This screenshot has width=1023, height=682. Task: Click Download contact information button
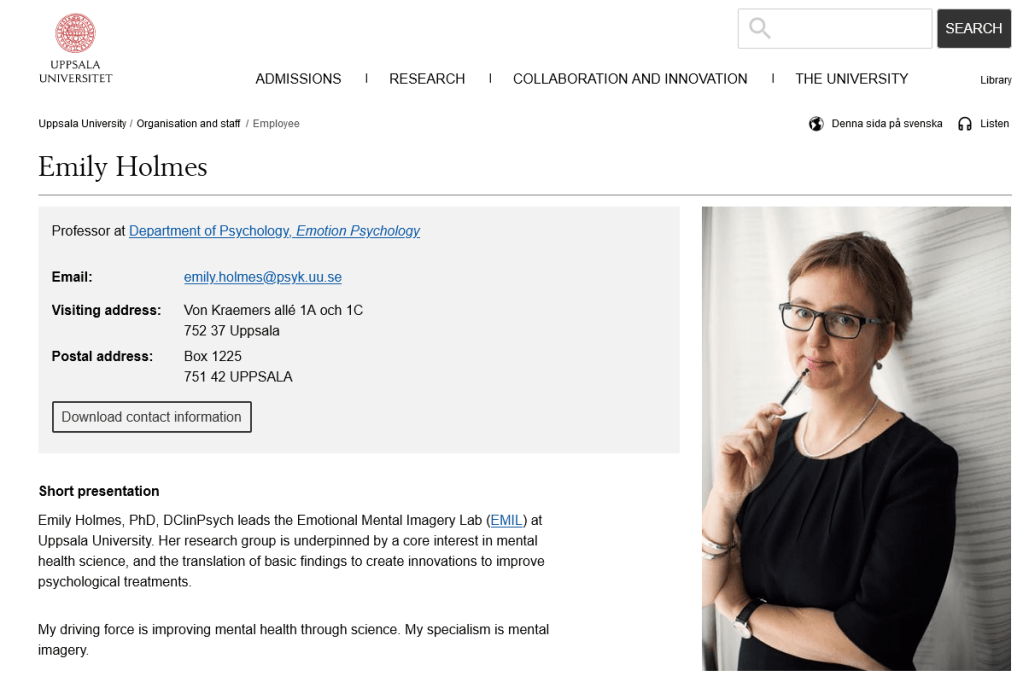coord(151,417)
